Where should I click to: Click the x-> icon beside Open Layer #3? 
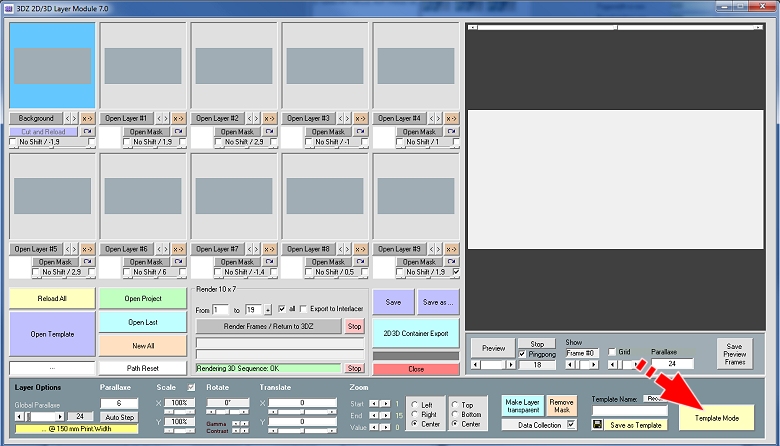point(360,118)
